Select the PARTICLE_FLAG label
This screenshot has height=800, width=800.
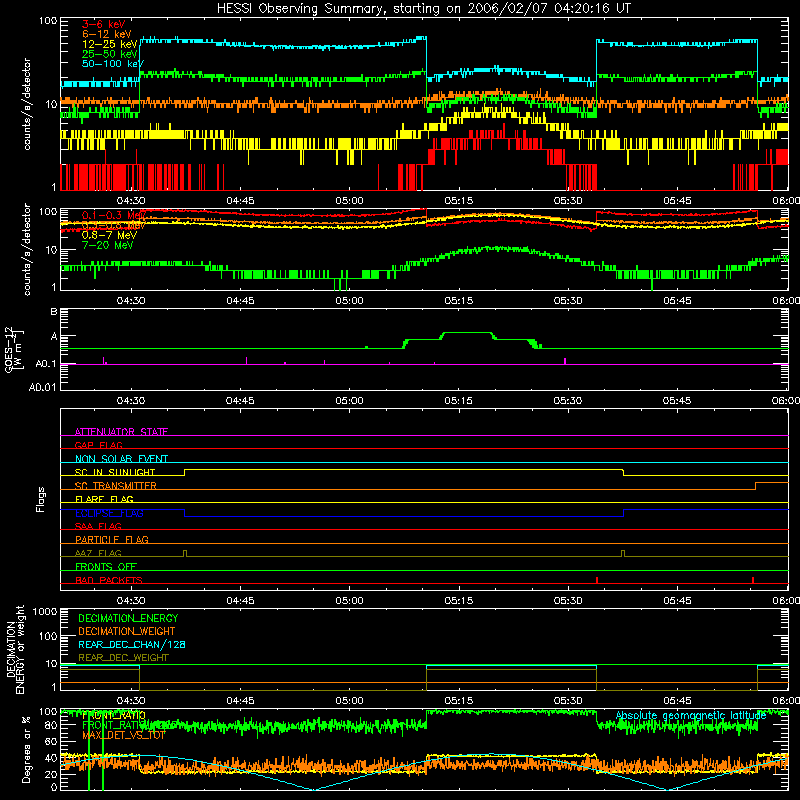click(112, 539)
